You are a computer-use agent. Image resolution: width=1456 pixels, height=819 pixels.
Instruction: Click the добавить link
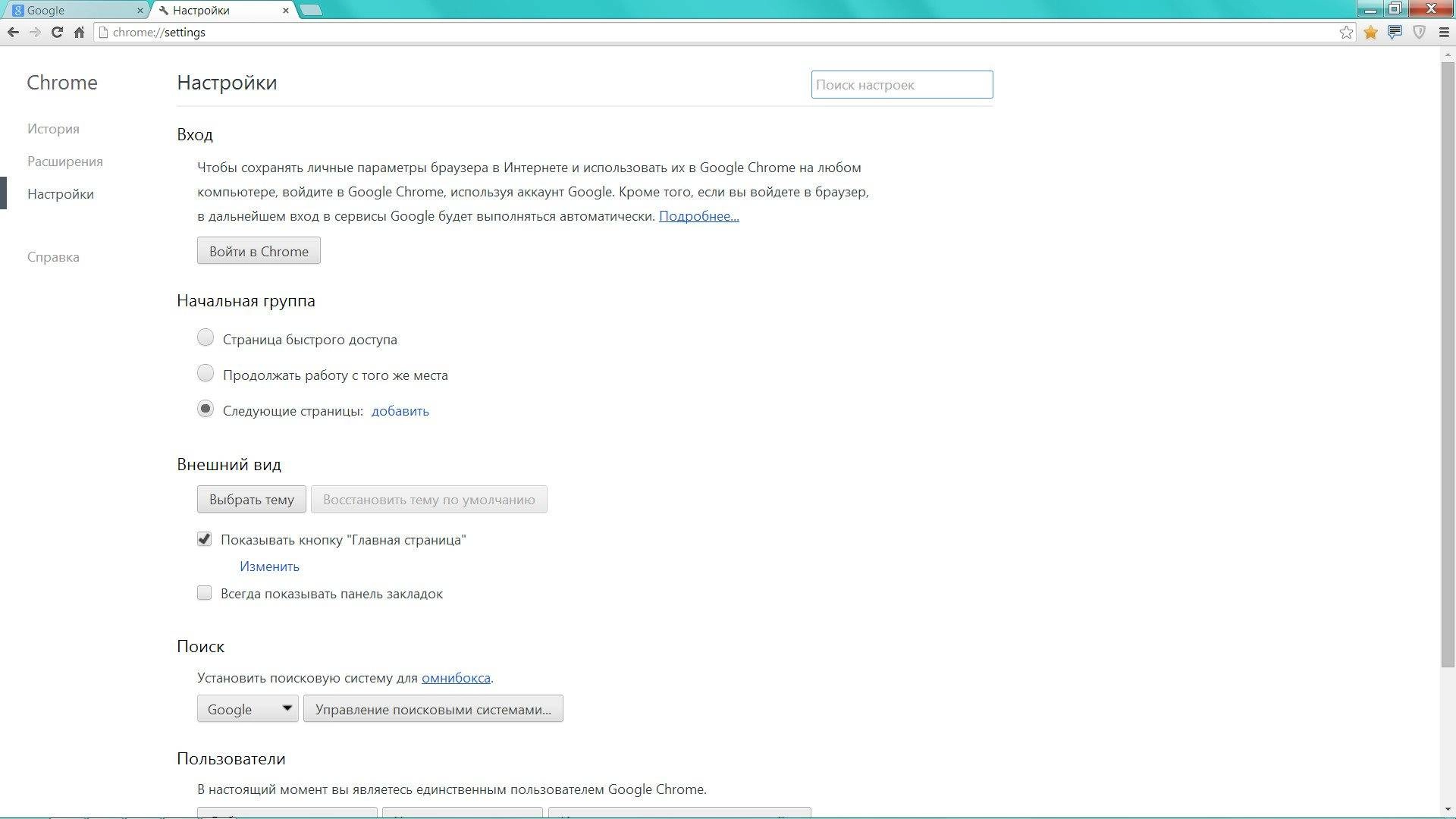(400, 411)
